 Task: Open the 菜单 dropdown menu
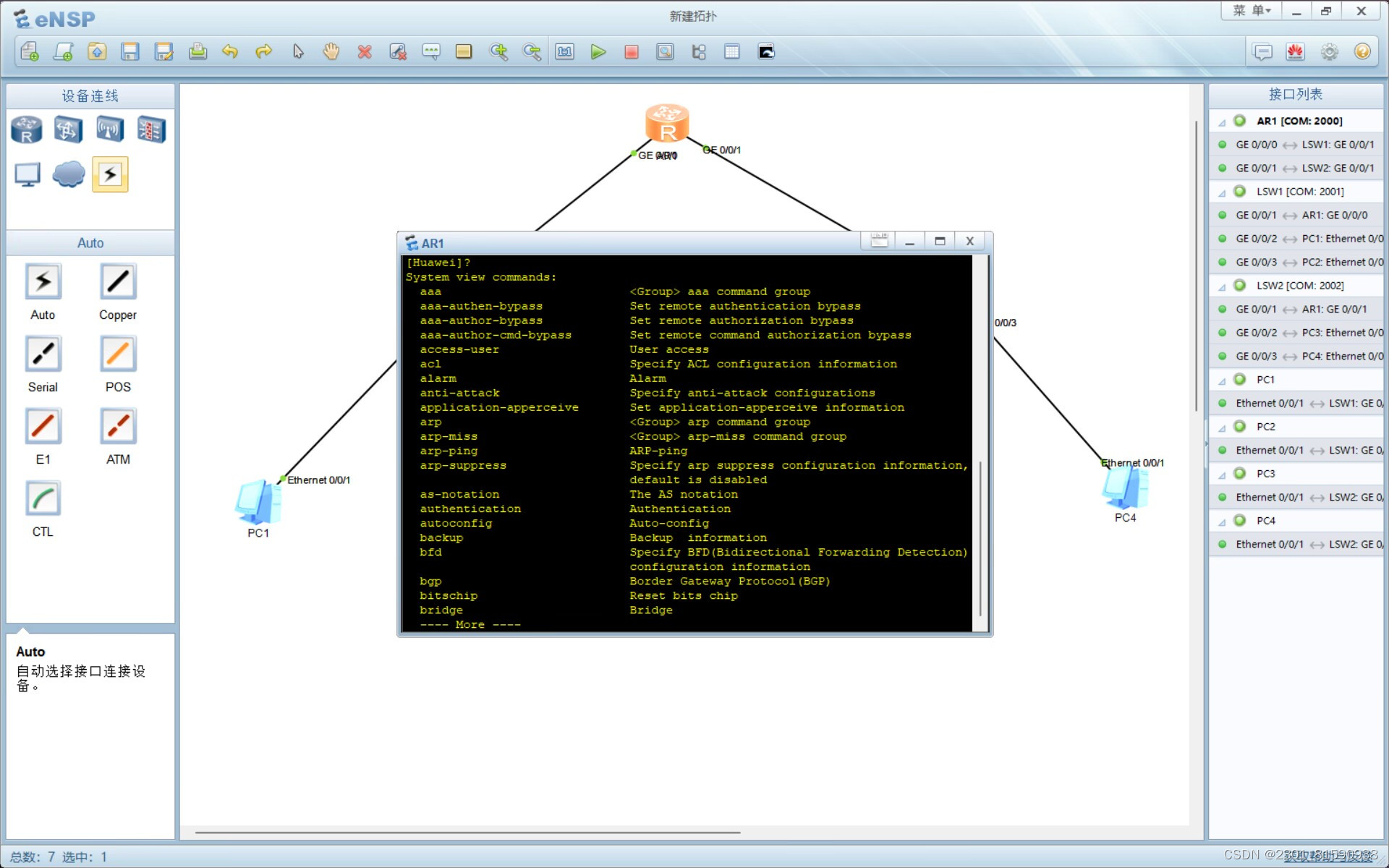(x=1252, y=11)
